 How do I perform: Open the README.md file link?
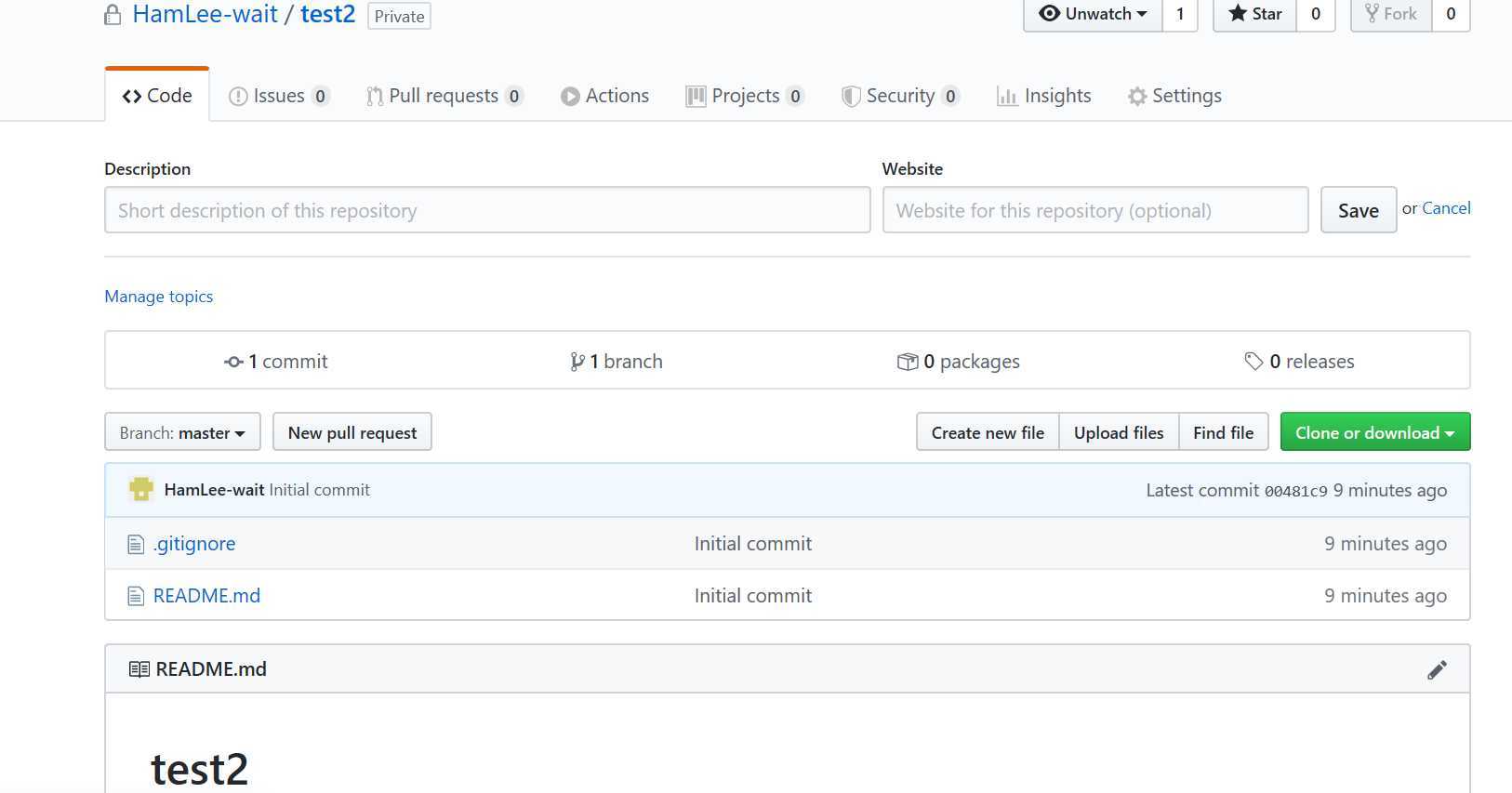[x=206, y=596]
